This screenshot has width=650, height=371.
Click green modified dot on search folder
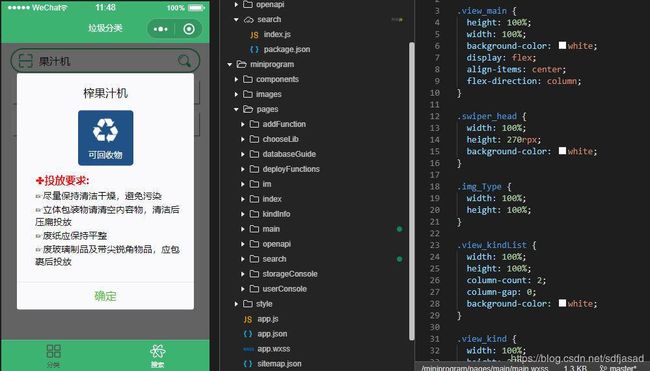[399, 259]
